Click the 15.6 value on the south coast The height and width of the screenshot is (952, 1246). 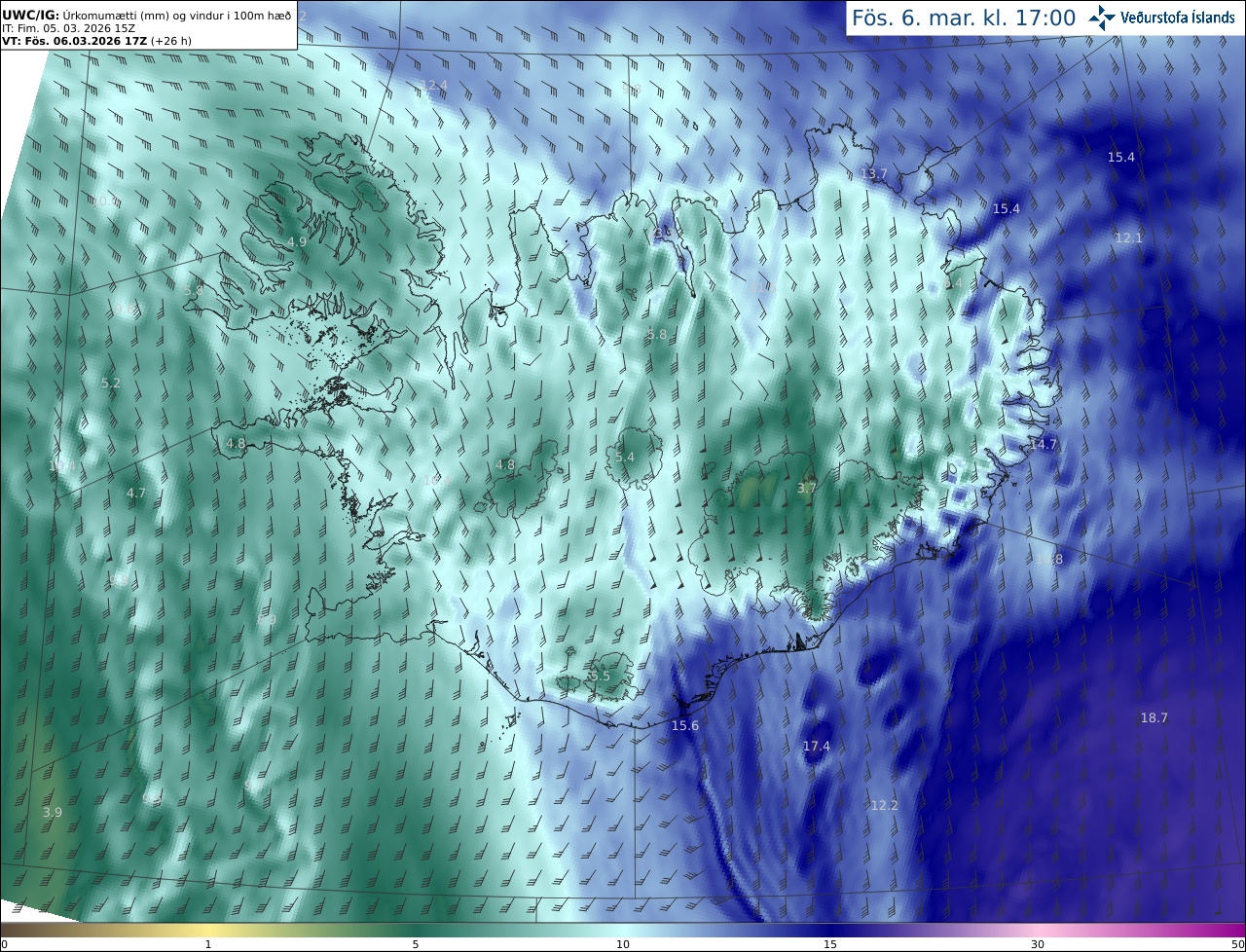pos(684,725)
